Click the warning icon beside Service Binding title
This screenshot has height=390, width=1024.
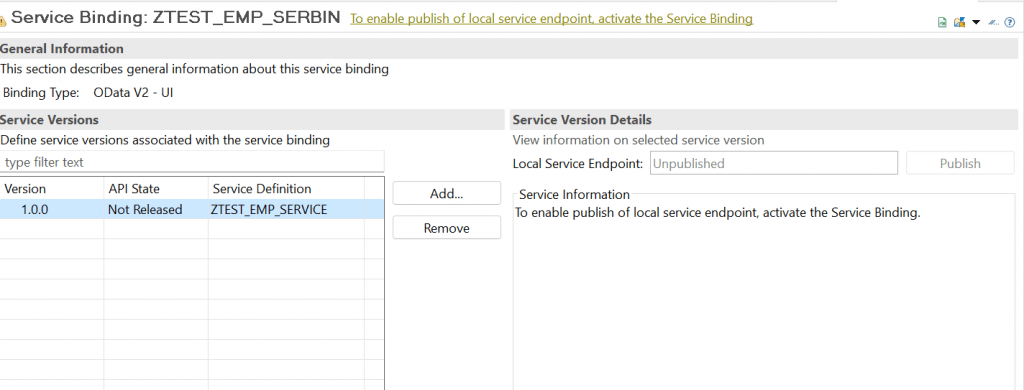(3, 21)
